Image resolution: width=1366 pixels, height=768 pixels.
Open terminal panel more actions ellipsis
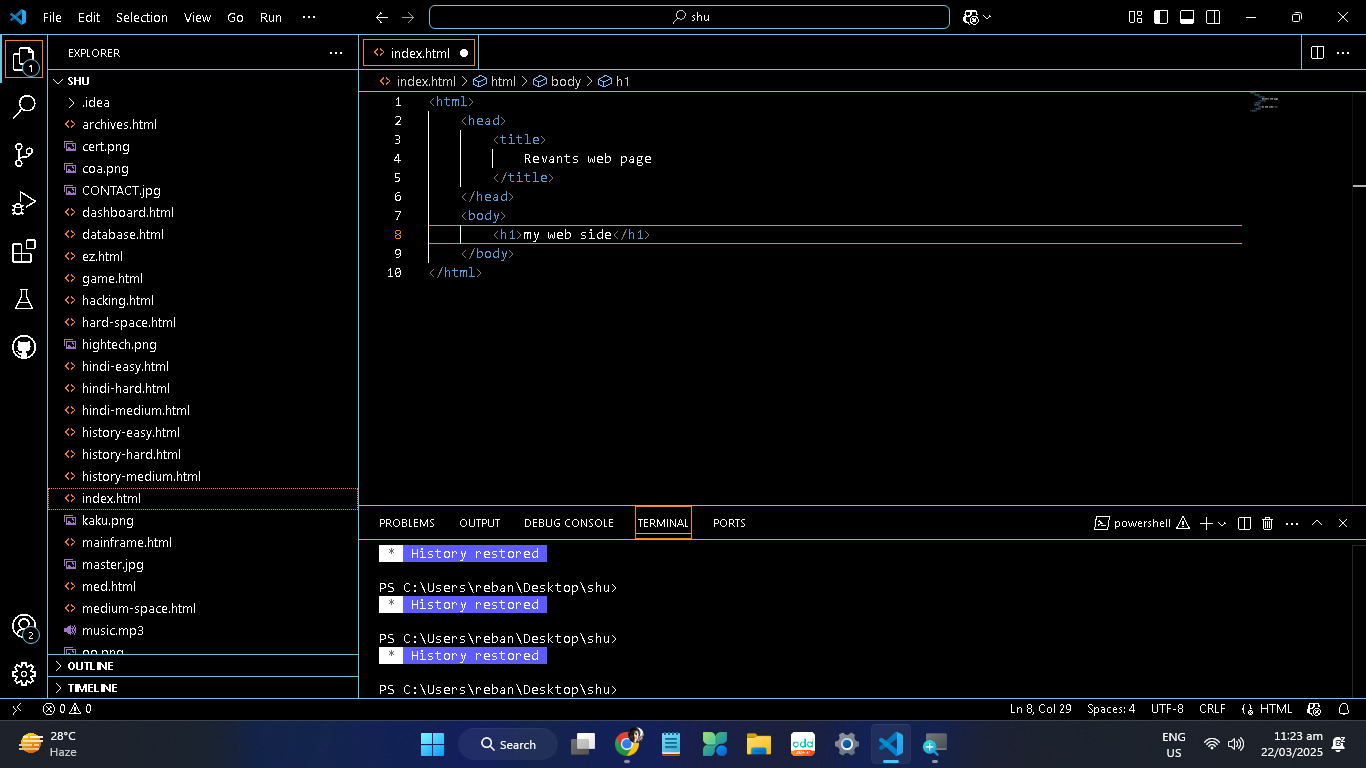[1292, 523]
